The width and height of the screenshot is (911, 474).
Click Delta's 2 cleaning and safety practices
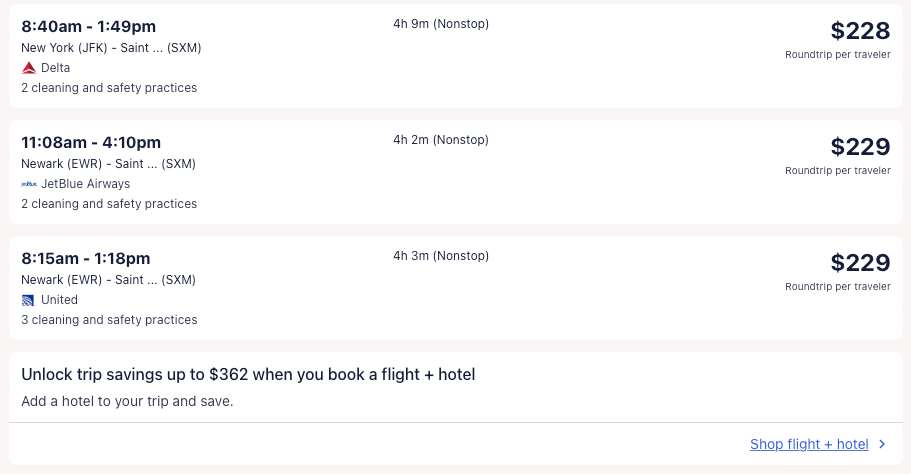[109, 88]
